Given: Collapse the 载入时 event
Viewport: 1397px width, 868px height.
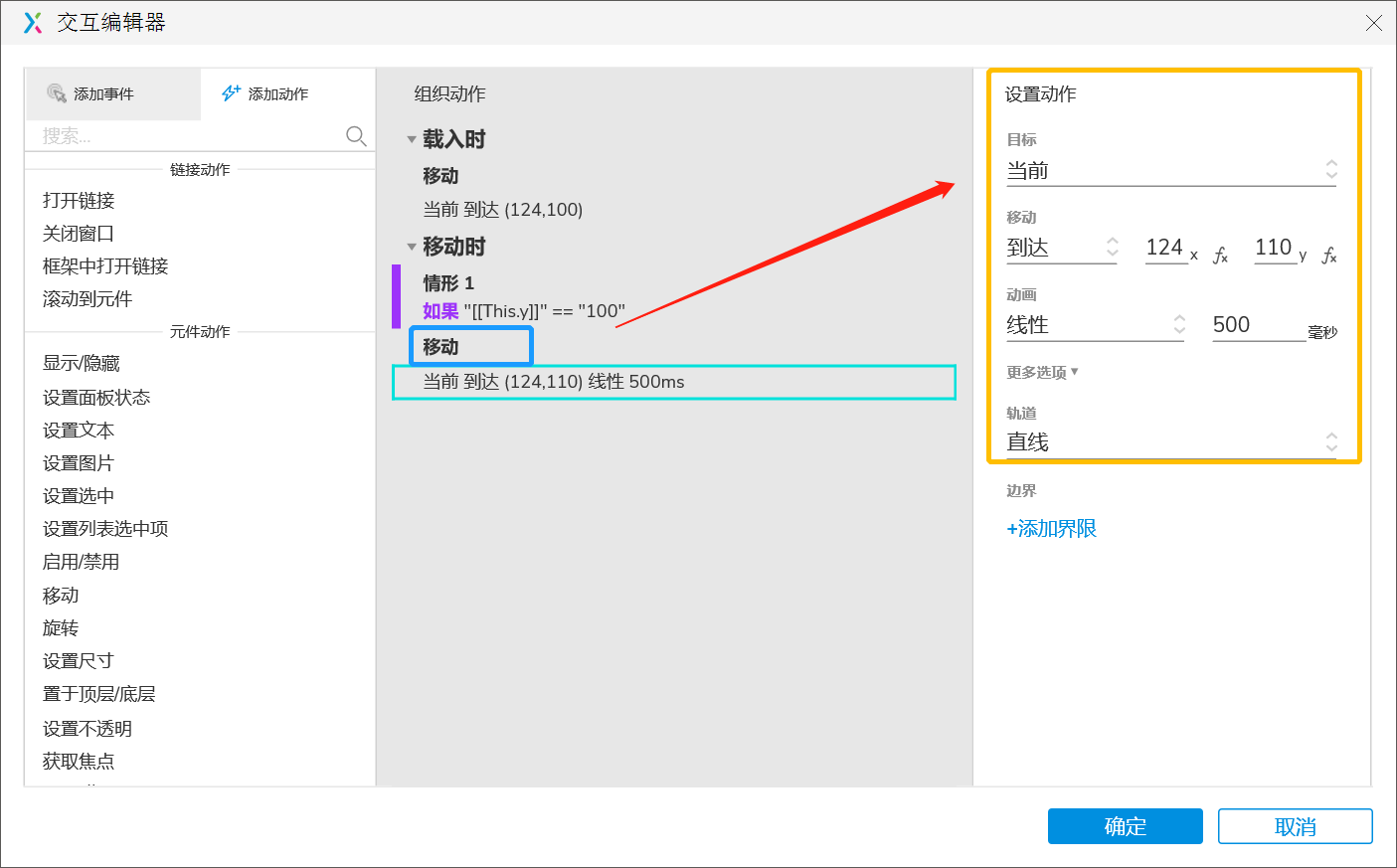Looking at the screenshot, I should [x=412, y=140].
